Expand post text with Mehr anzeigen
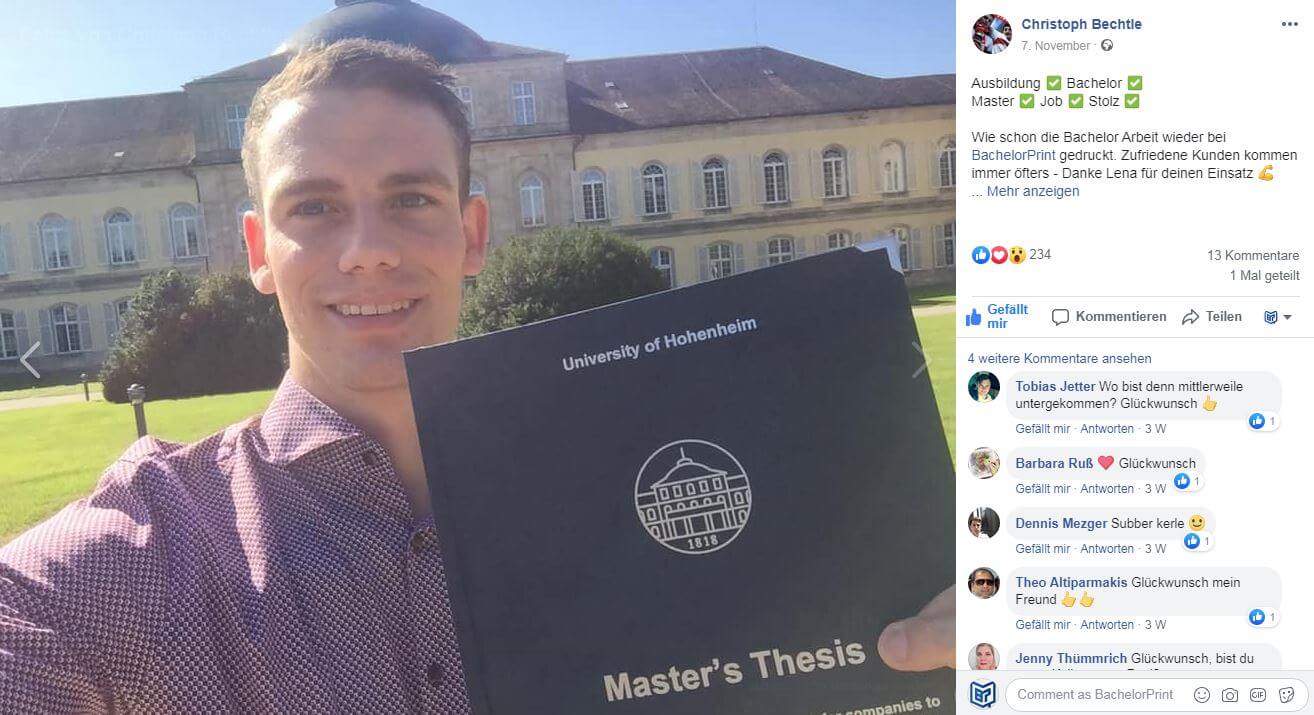 click(1033, 191)
